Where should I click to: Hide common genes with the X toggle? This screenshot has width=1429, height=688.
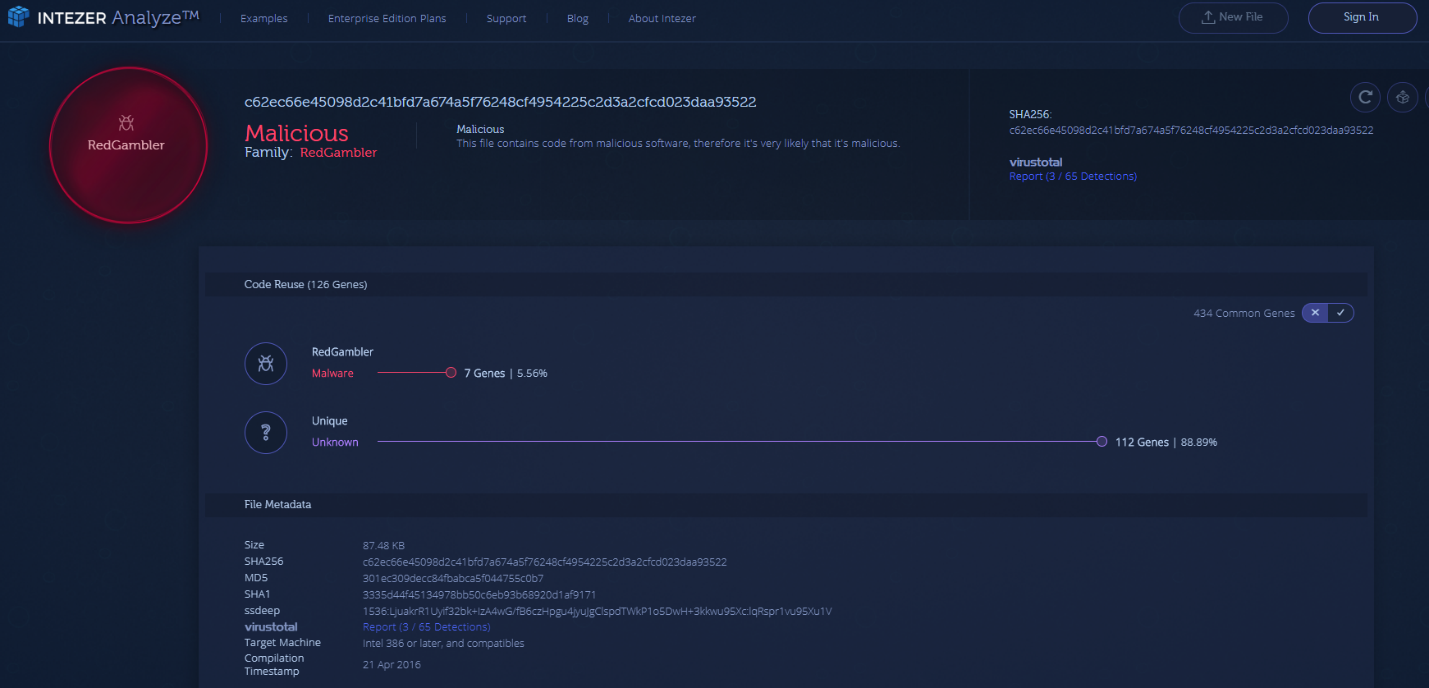point(1315,313)
